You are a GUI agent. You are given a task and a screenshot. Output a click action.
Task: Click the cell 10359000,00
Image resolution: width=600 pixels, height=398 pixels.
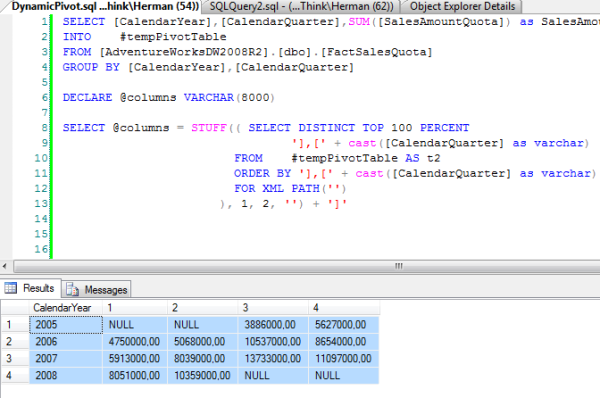202,375
